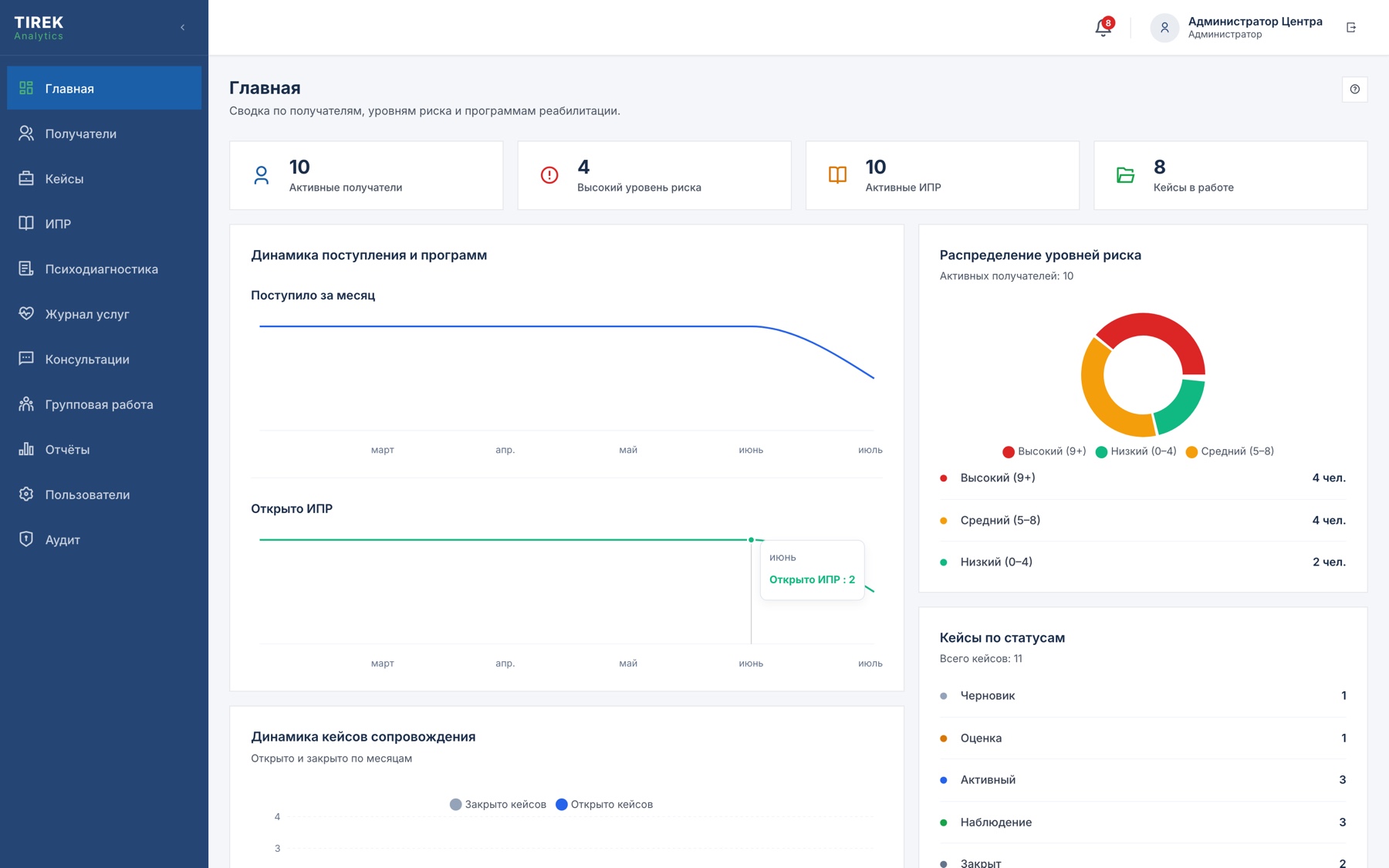Click the Открыто ИПР : 2 tooltip

coord(812,569)
